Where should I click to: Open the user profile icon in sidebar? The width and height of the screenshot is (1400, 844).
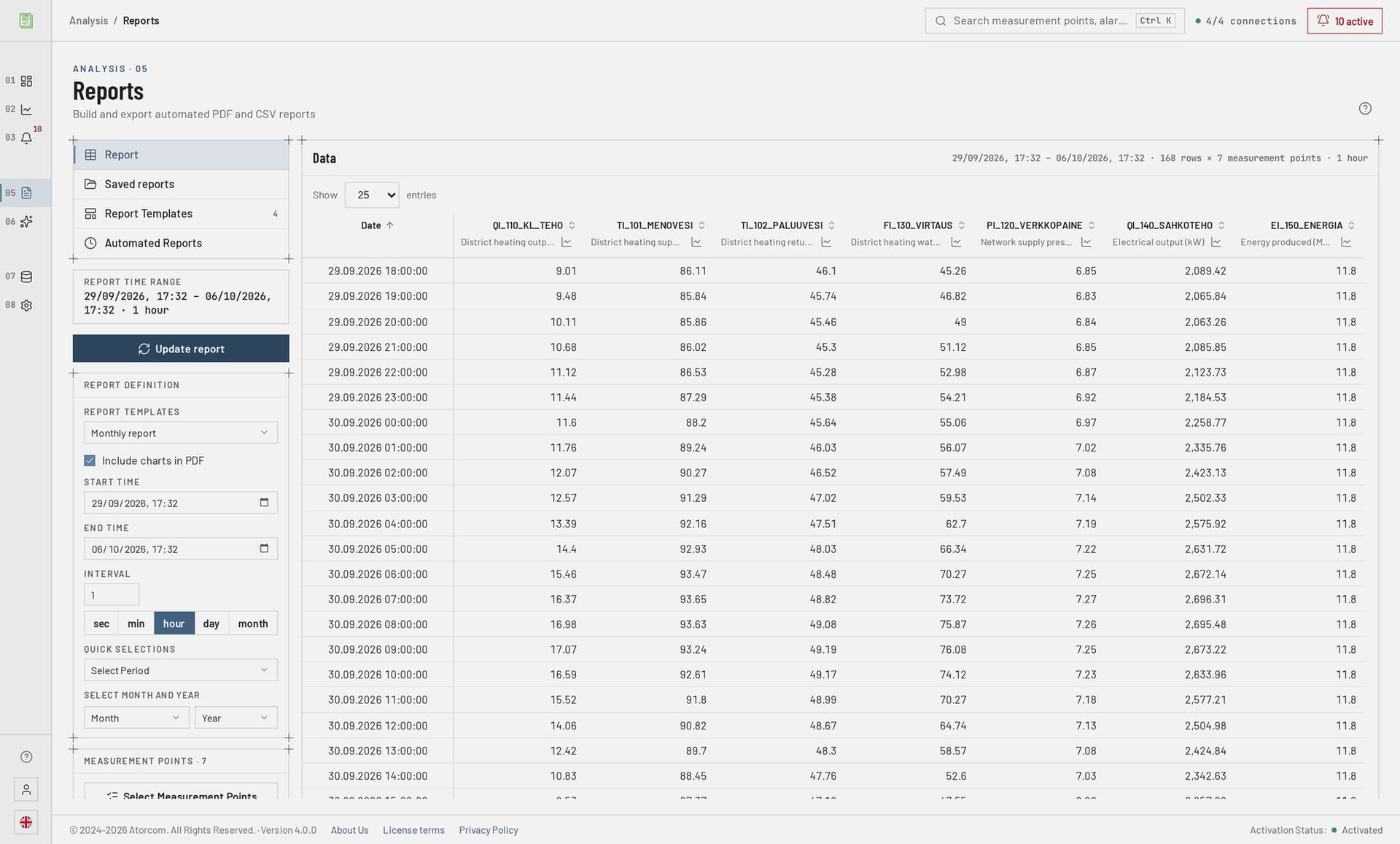coord(26,790)
